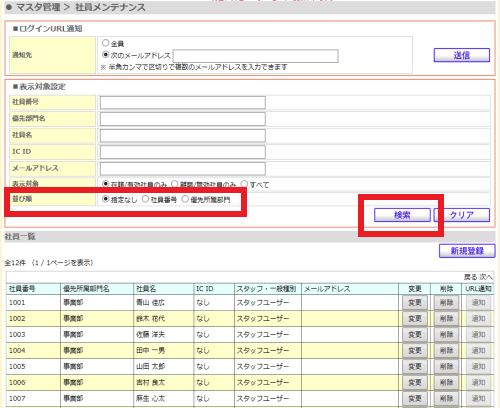Click the IC ID input field
The image size is (500, 408).
183,152
